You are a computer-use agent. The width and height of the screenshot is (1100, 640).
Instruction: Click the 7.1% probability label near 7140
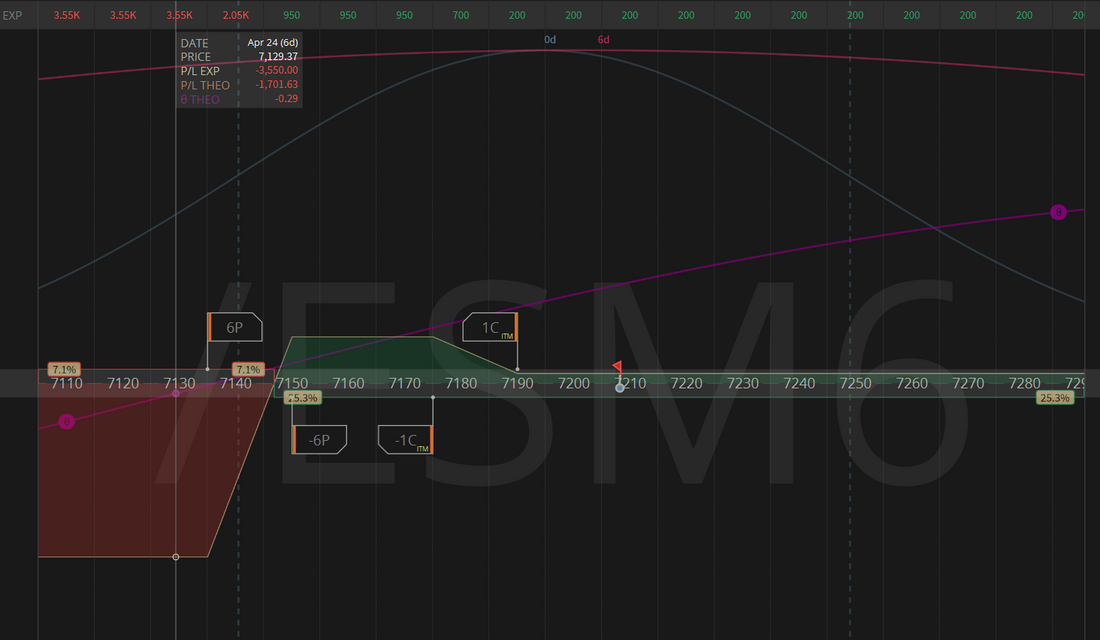(248, 369)
